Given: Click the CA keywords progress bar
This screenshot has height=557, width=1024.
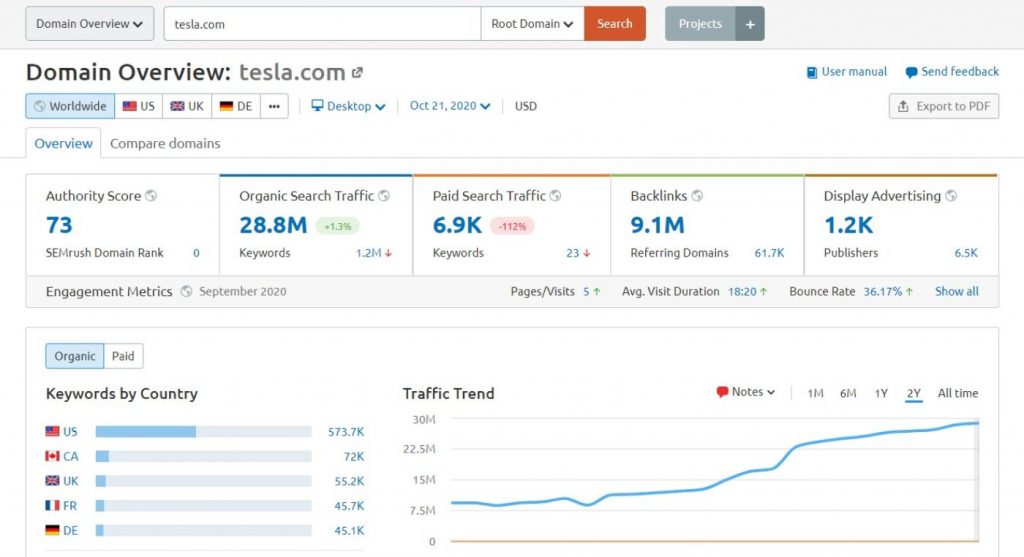Looking at the screenshot, I should [203, 456].
